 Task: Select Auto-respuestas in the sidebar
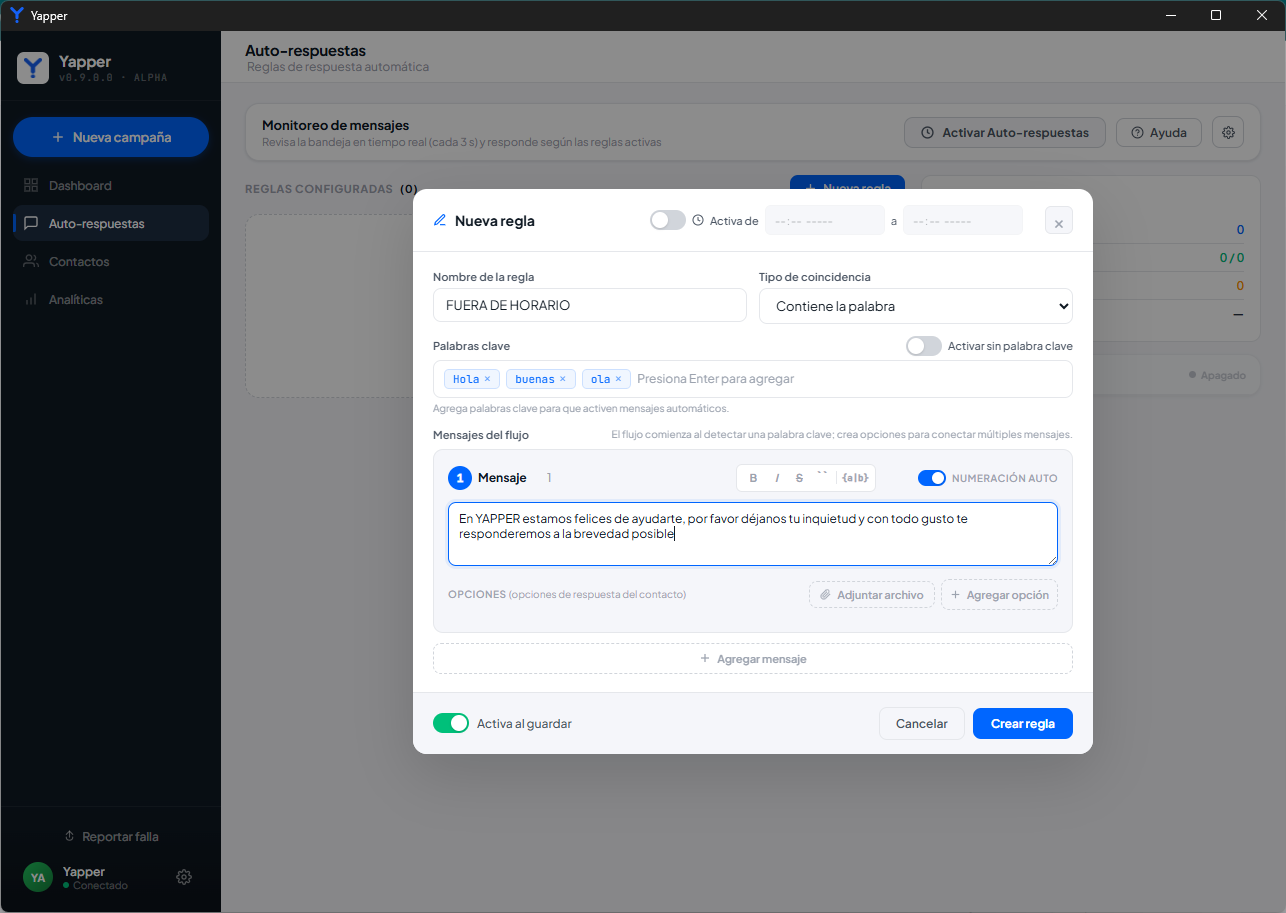tap(110, 224)
